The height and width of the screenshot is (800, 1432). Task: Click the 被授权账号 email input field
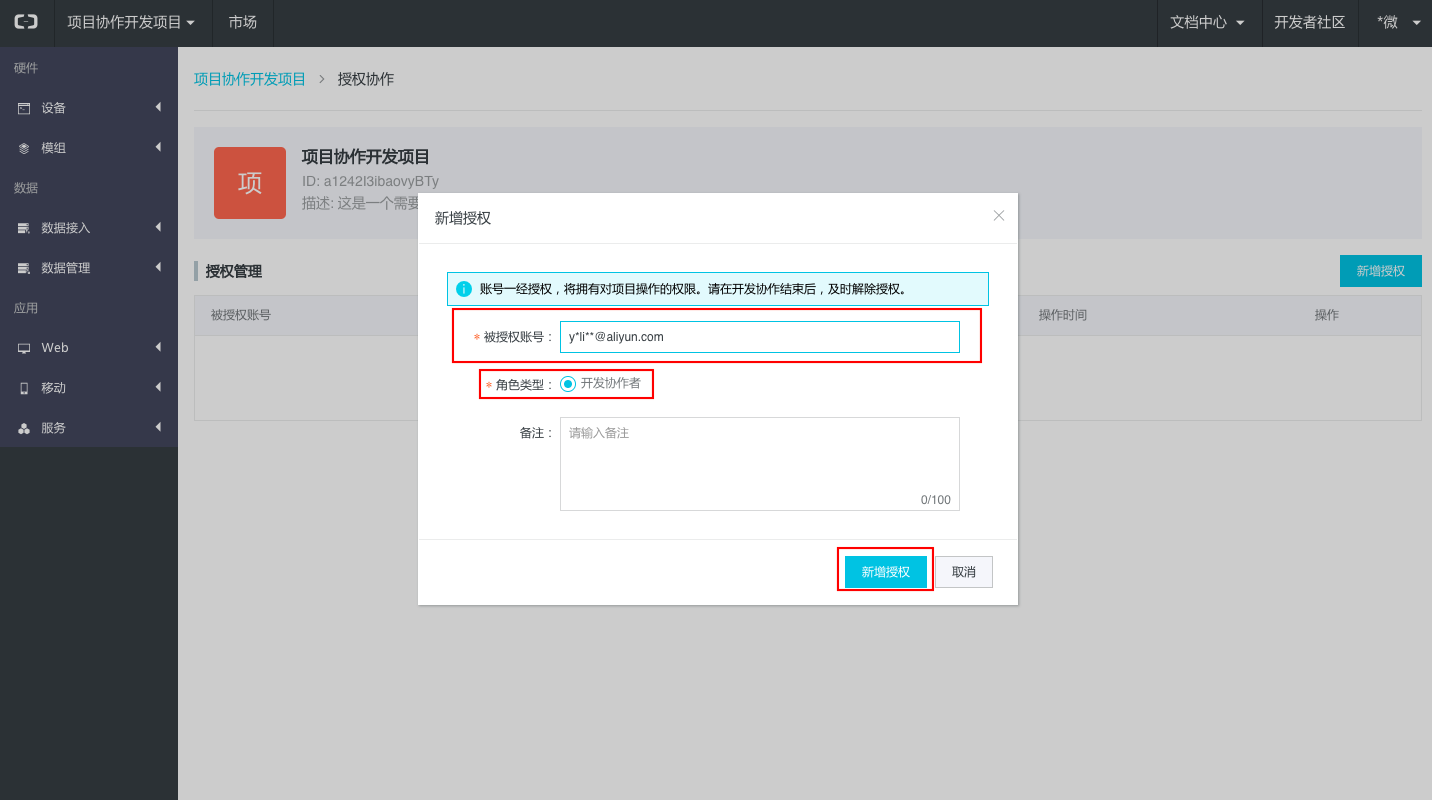[x=759, y=337]
